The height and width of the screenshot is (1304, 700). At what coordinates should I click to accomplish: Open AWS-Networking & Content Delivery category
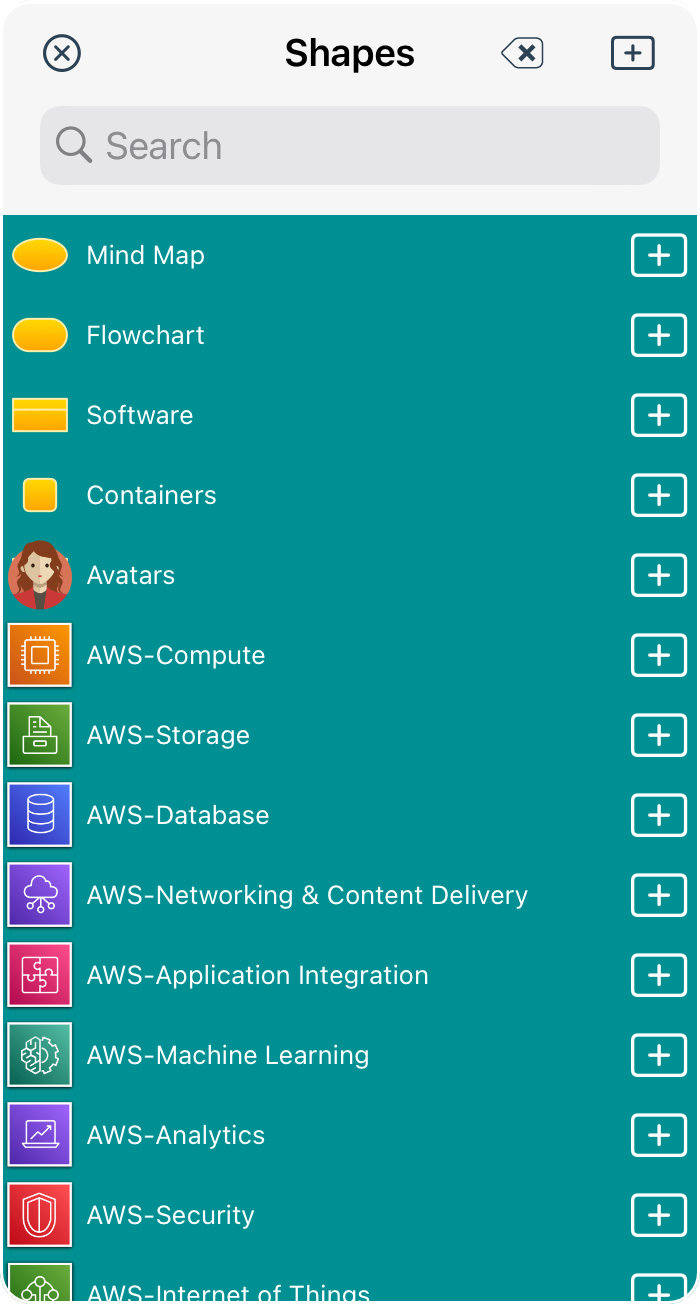pos(307,895)
